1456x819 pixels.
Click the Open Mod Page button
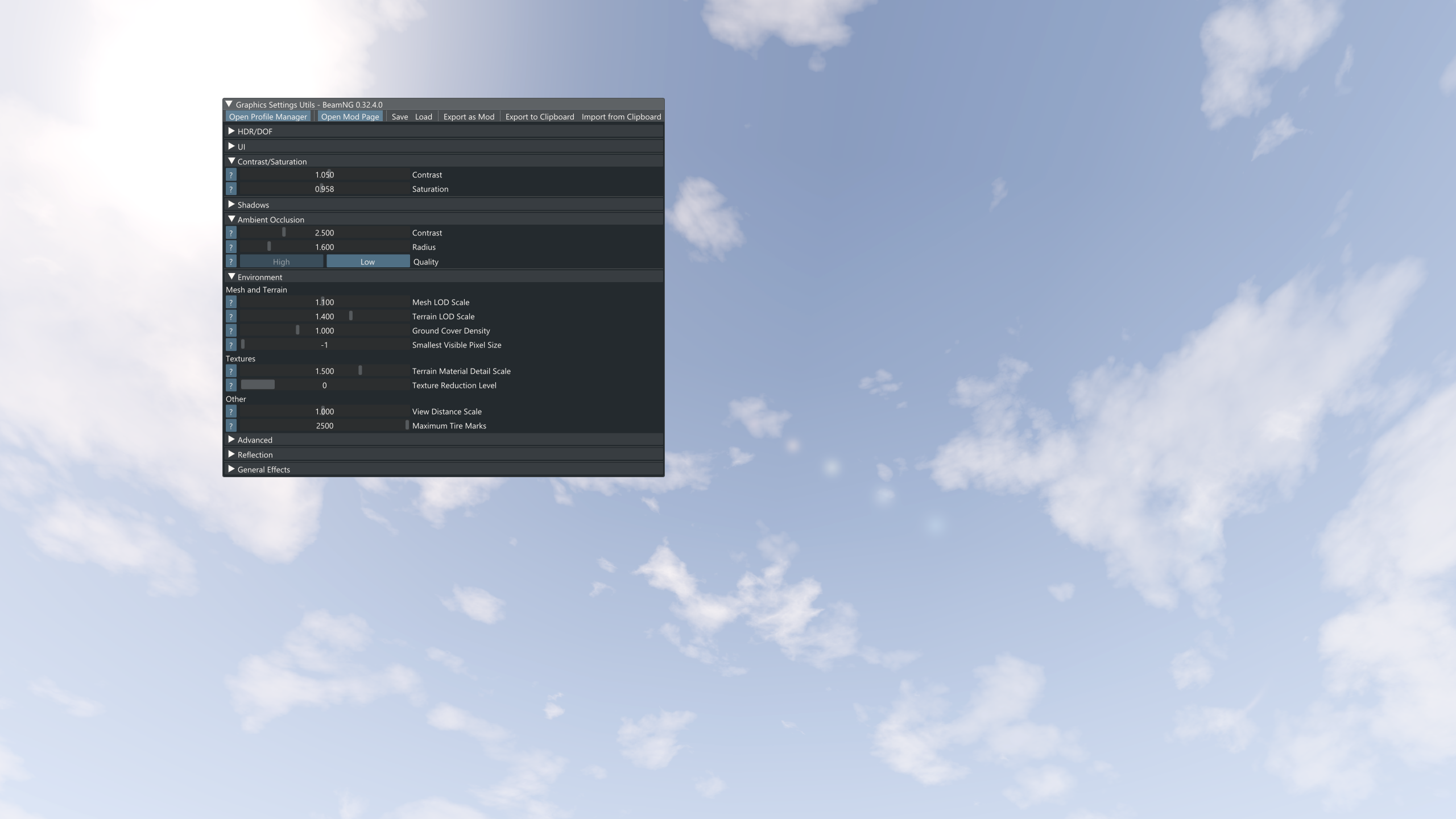350,117
